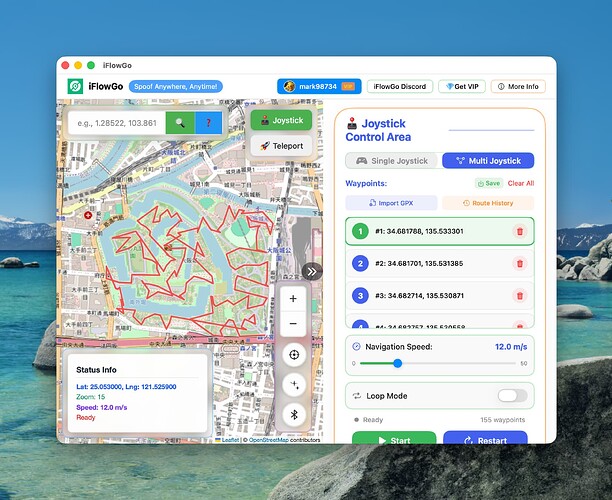Save the waypoints route

[489, 183]
